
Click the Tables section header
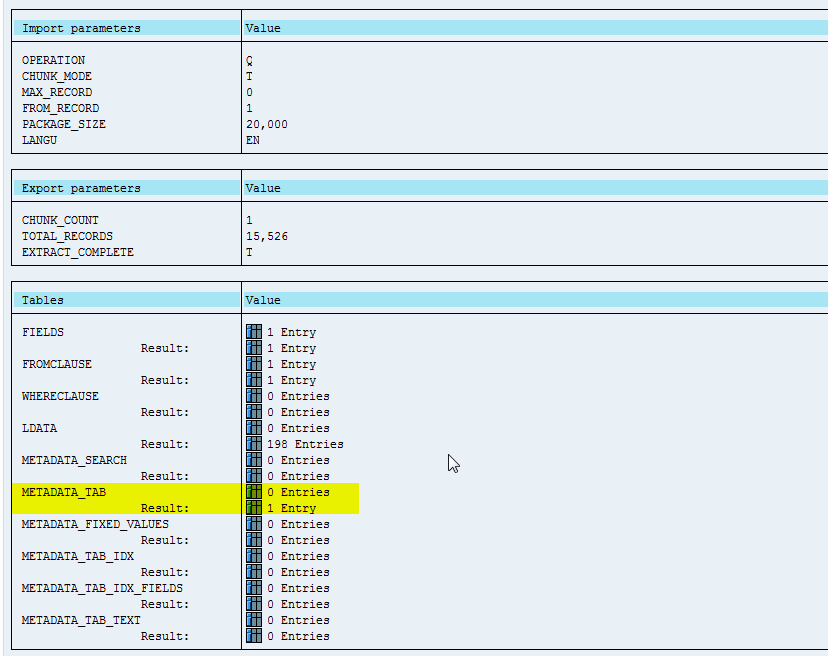point(43,300)
